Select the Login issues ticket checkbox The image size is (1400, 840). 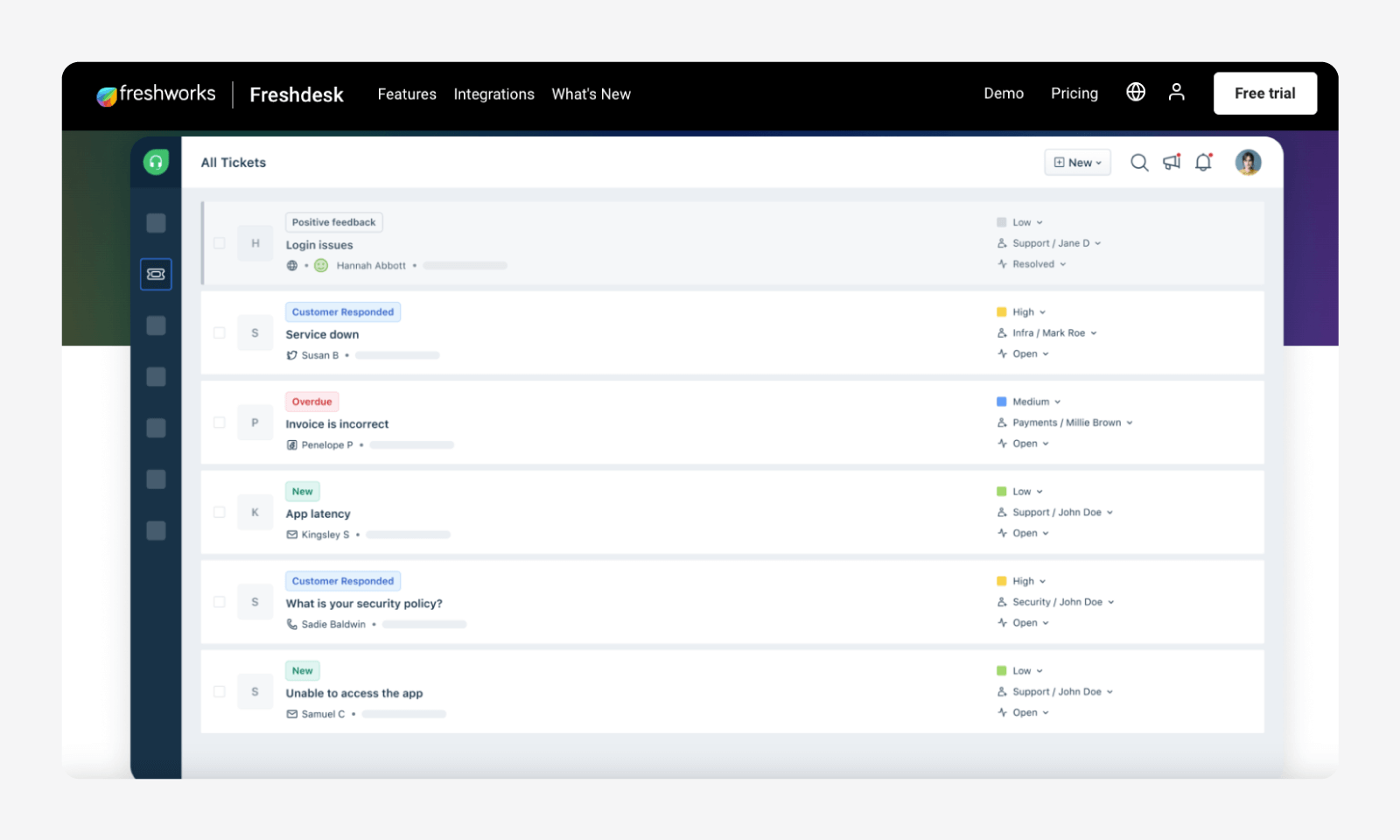coord(220,243)
